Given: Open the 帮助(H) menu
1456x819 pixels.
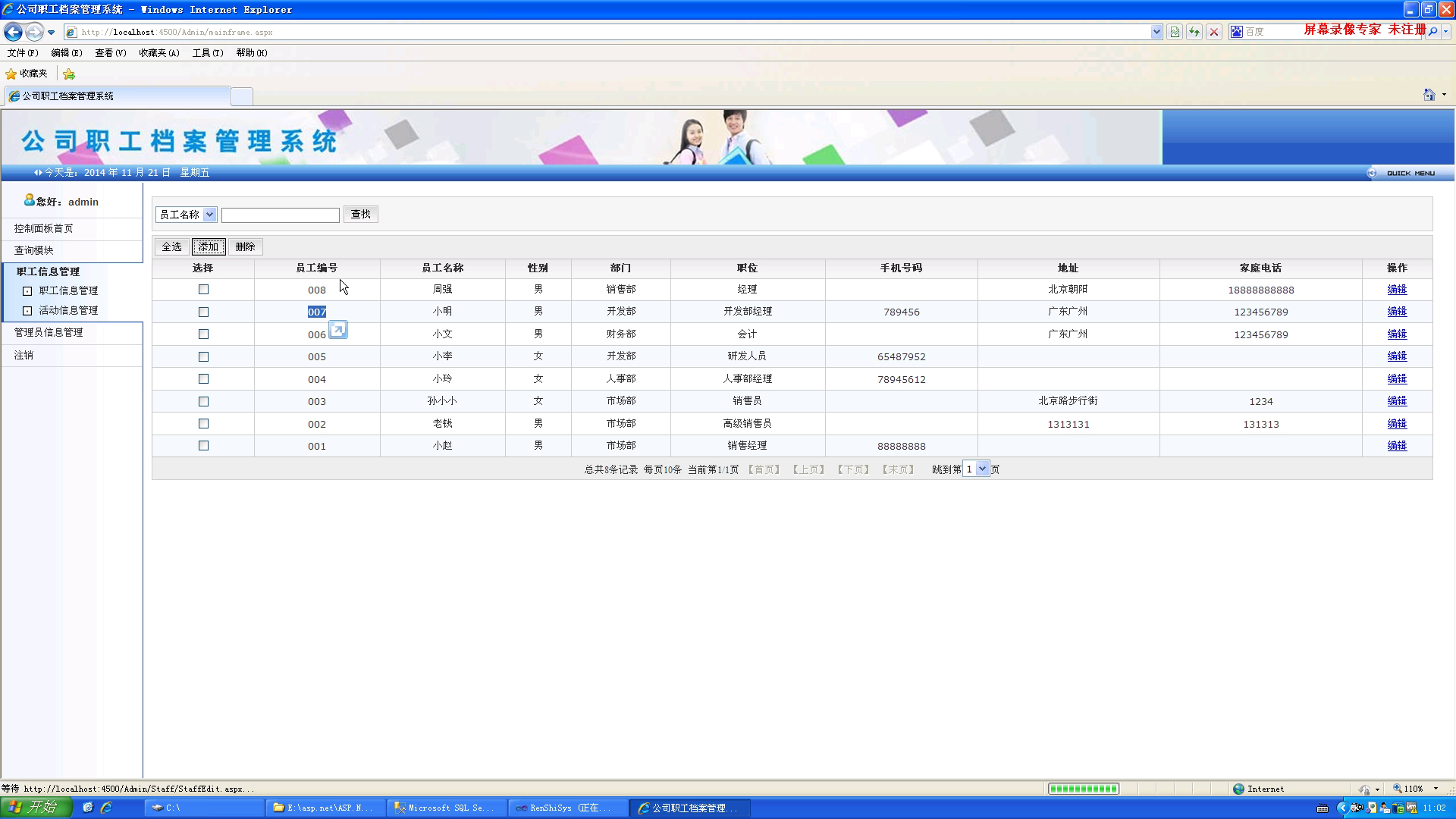Looking at the screenshot, I should [x=252, y=53].
